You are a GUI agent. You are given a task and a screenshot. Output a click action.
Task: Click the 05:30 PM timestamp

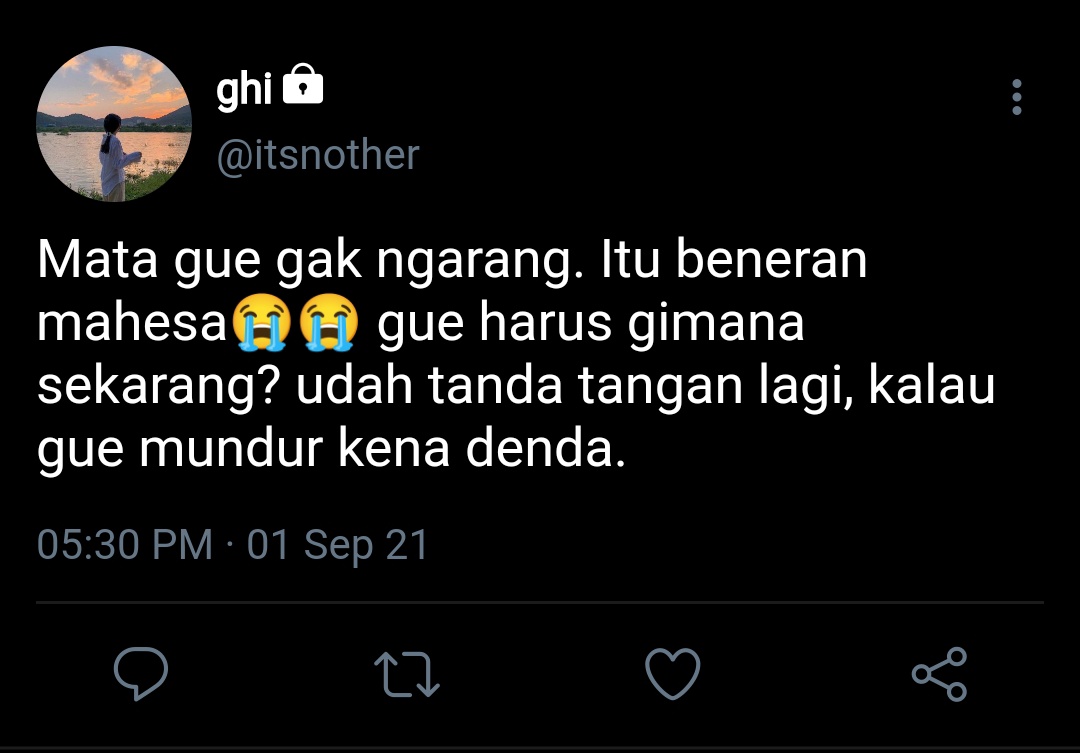[125, 544]
